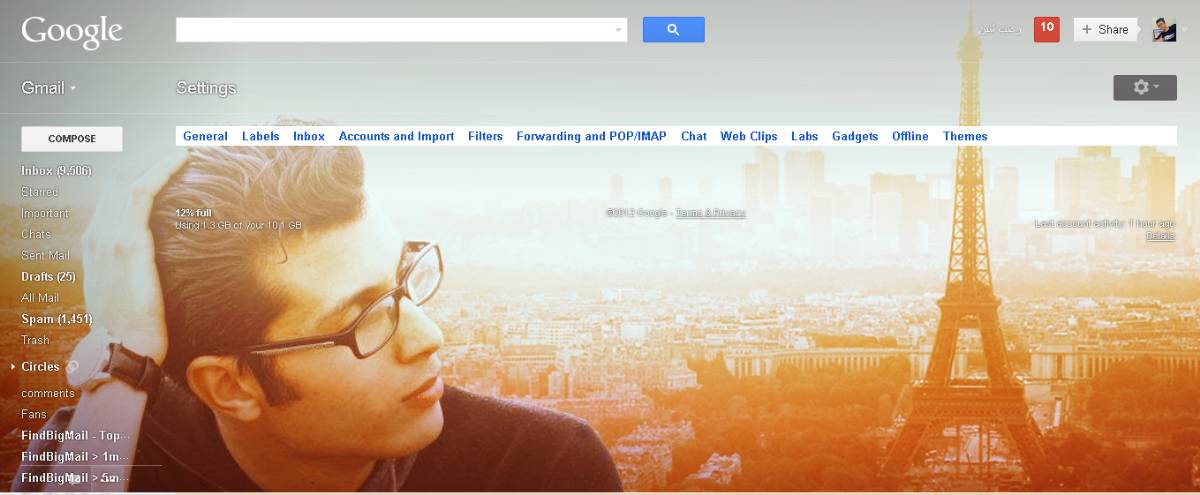This screenshot has width=1200, height=495.
Task: Open the All Mail folder
Action: pos(40,298)
